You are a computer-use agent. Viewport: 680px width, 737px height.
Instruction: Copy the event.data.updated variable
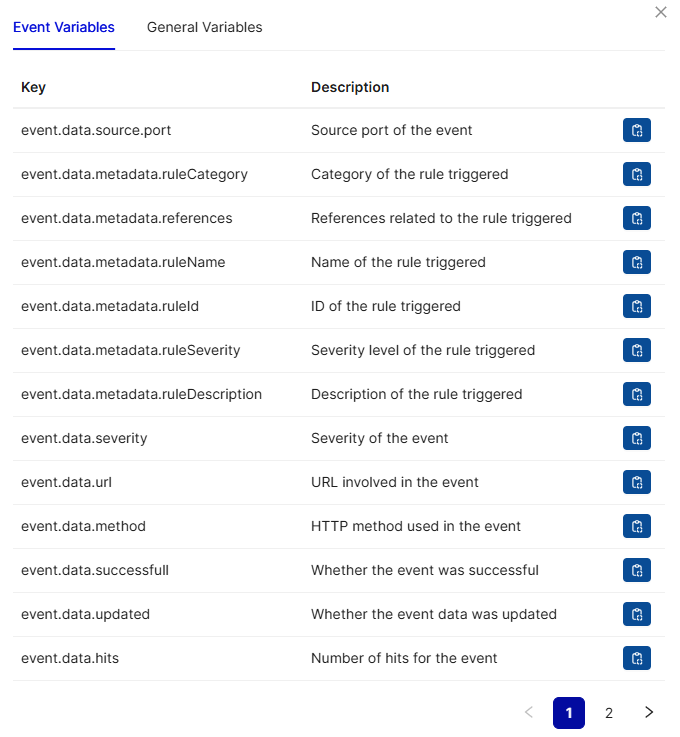(x=637, y=614)
